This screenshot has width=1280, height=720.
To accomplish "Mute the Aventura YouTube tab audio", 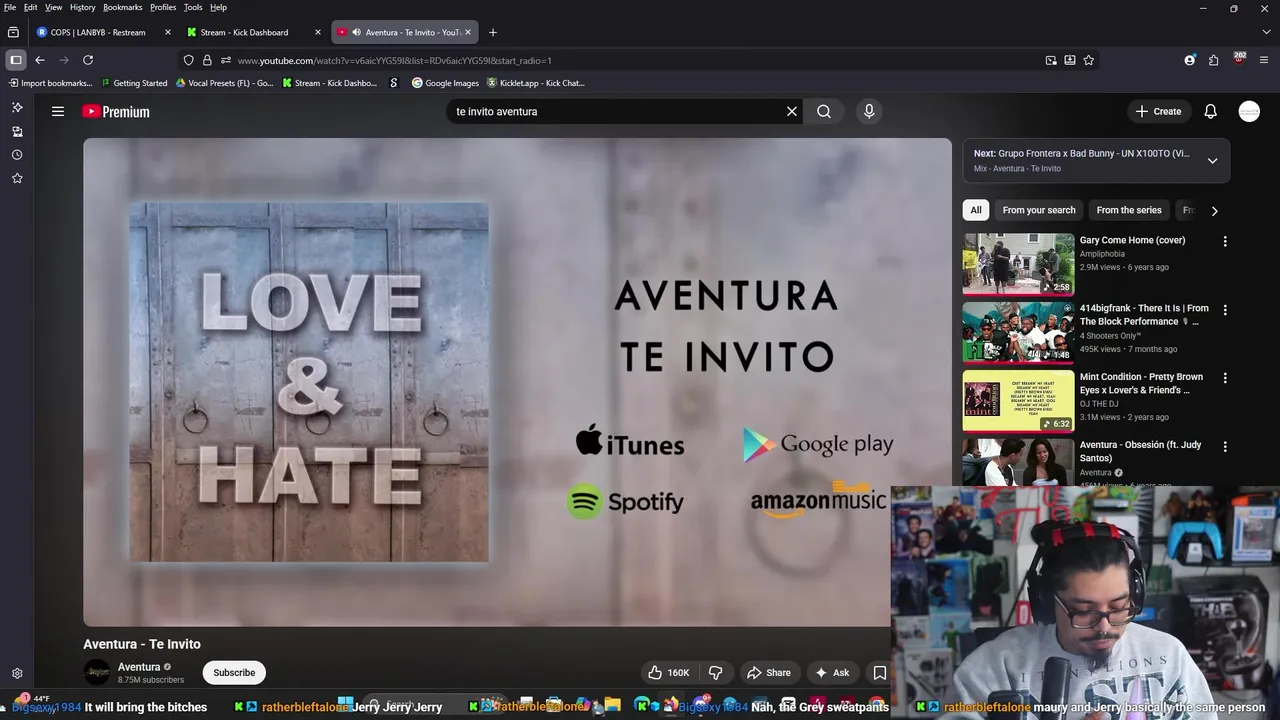I will [x=357, y=32].
